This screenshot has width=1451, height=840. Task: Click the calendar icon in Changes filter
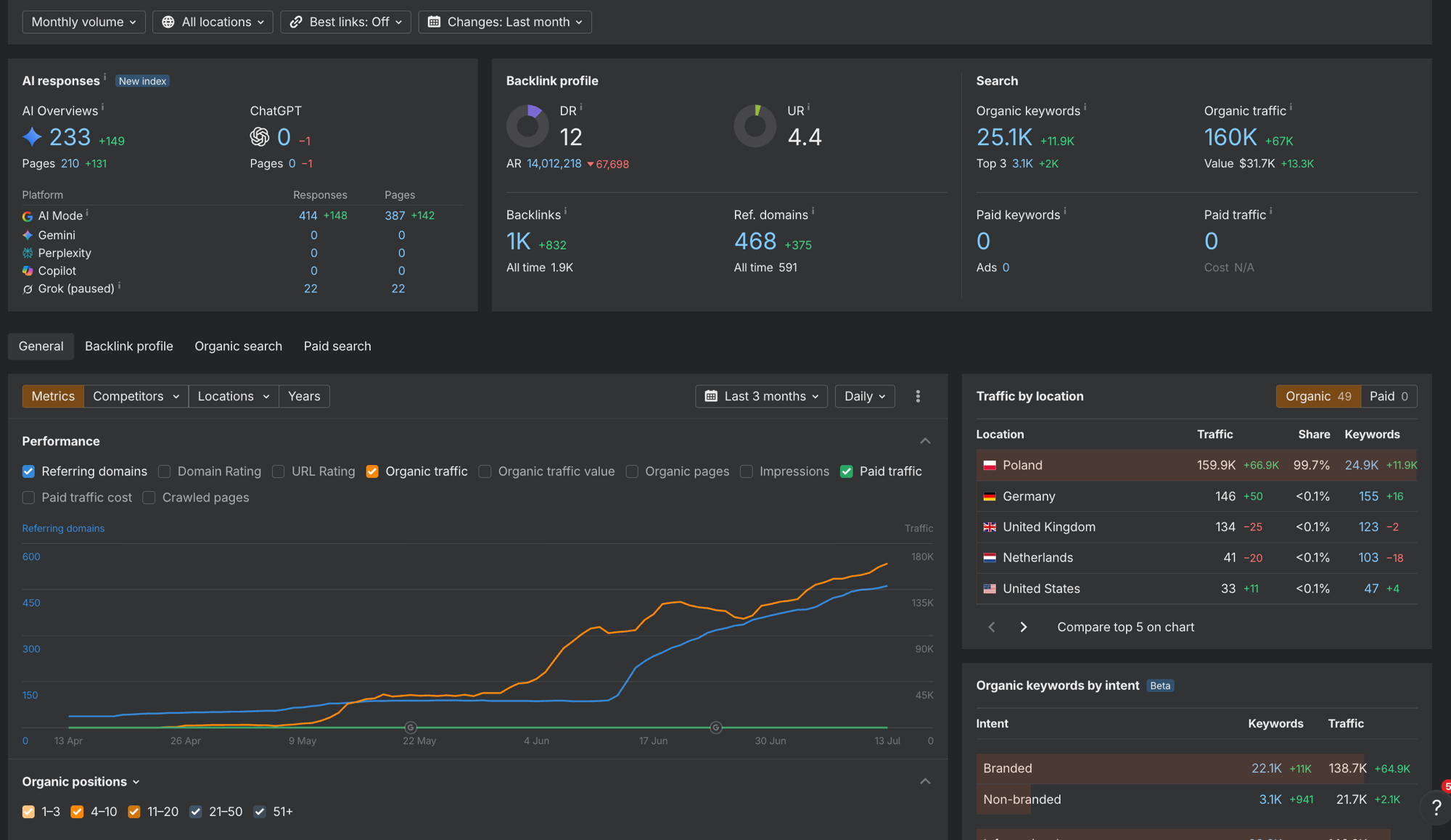click(434, 22)
